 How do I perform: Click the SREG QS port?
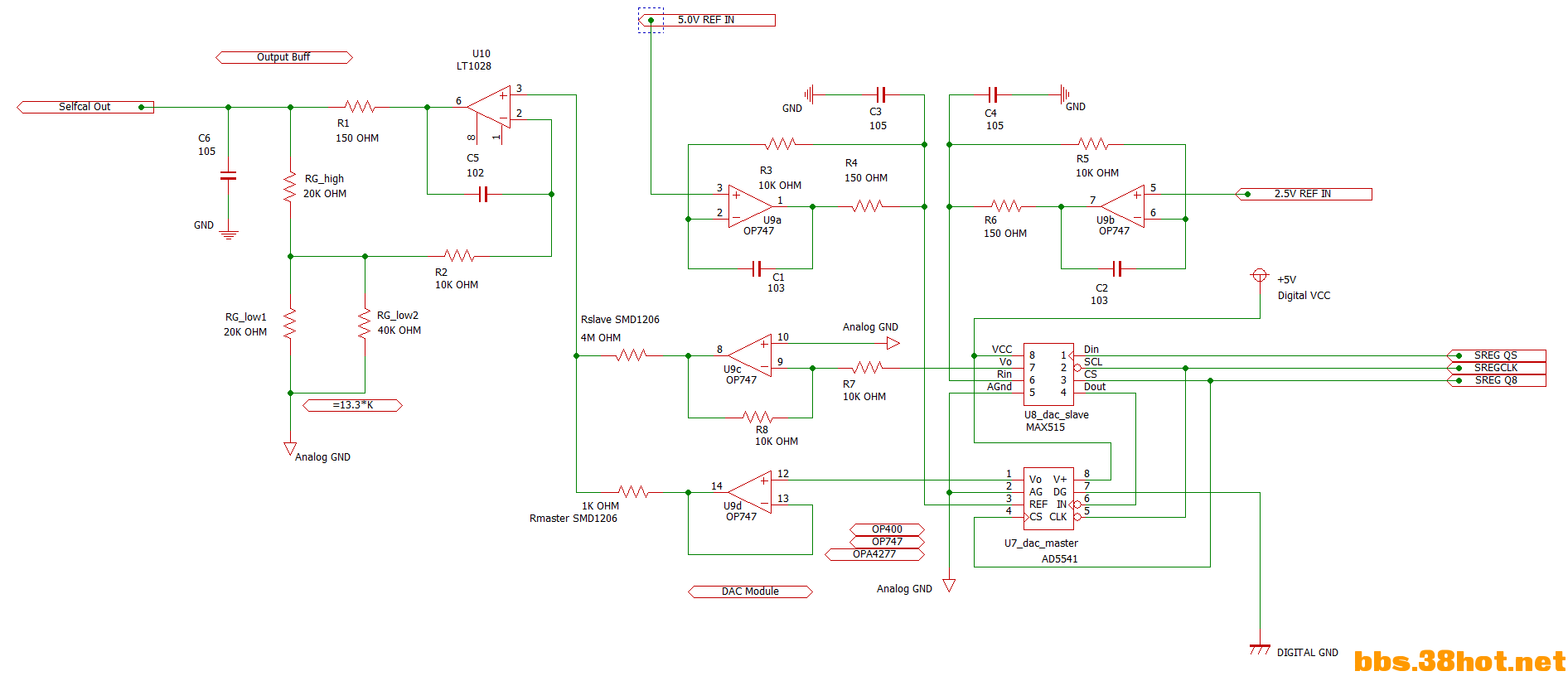(1496, 355)
